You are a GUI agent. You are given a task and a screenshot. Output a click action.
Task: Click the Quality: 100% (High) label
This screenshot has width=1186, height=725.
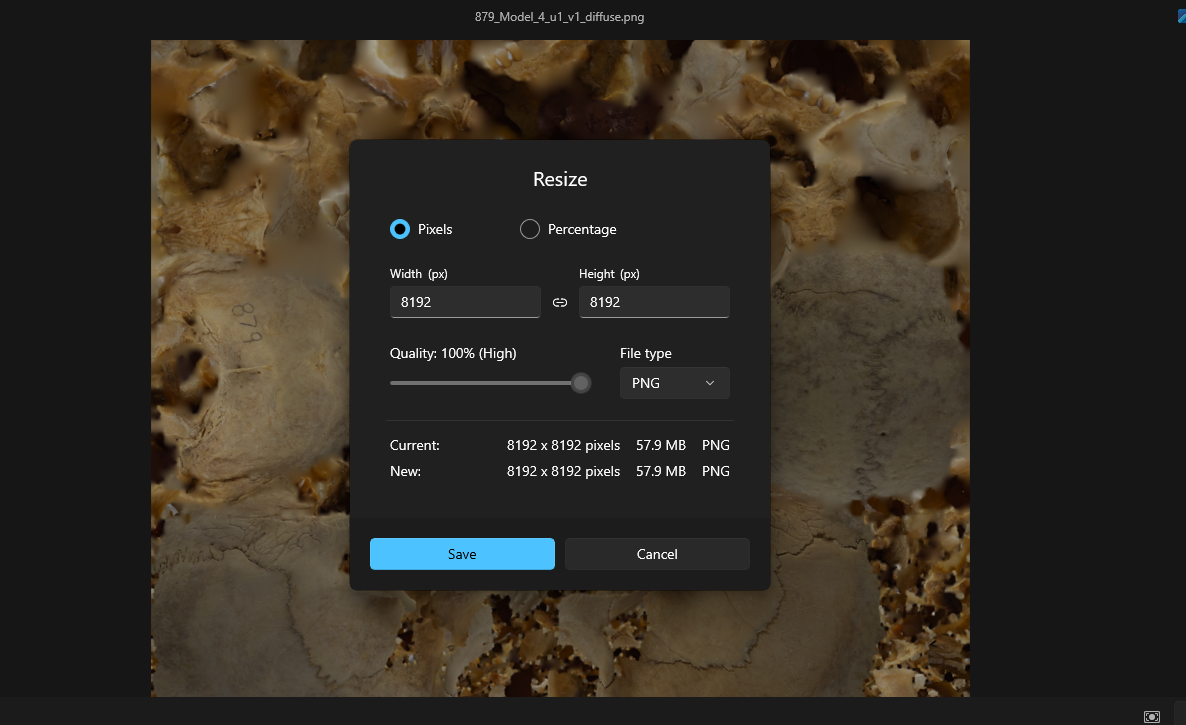click(453, 353)
